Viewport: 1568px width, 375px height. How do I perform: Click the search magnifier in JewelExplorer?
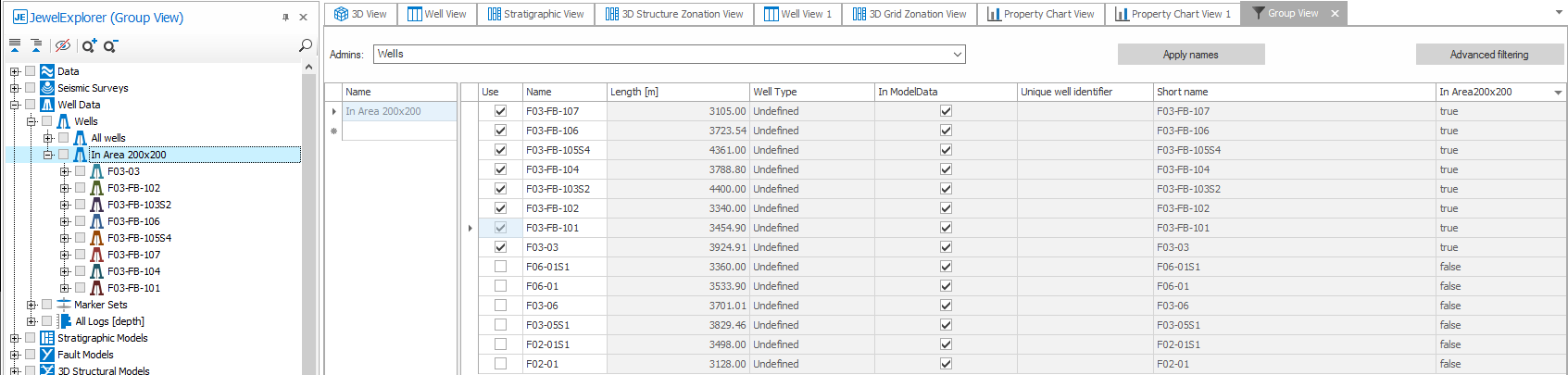[305, 45]
